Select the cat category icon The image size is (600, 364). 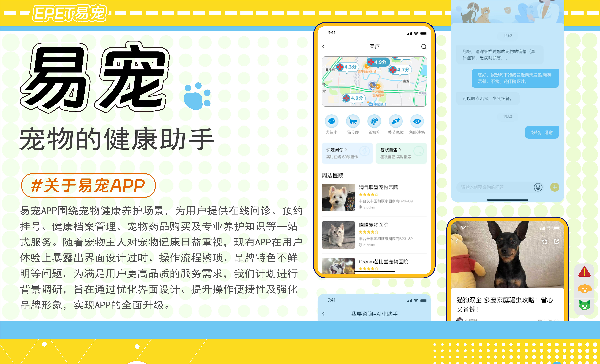(353, 122)
